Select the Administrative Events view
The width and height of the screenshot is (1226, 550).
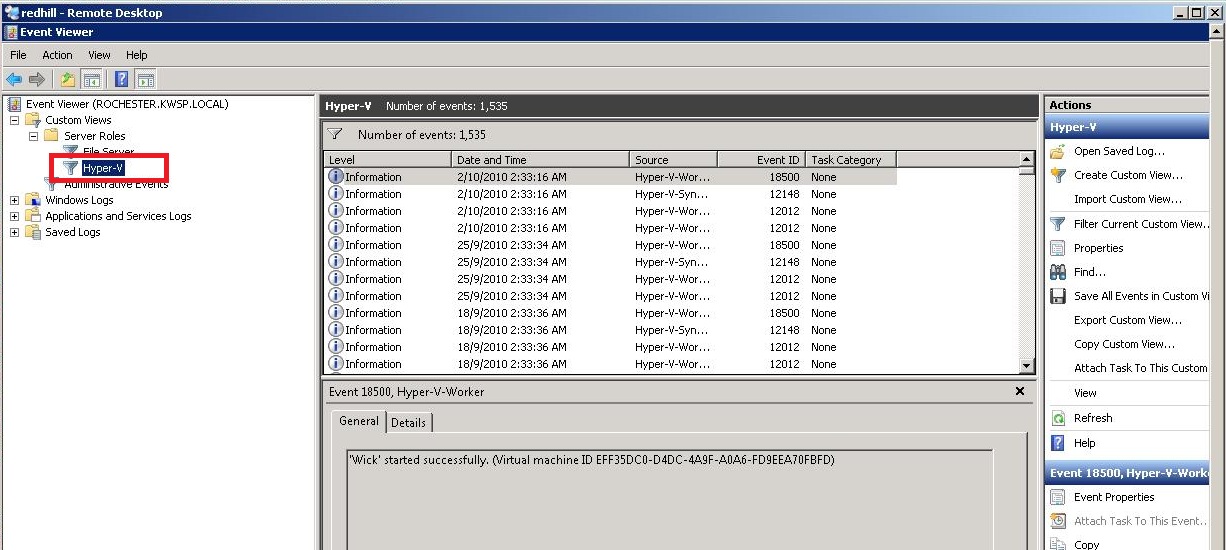tap(116, 184)
